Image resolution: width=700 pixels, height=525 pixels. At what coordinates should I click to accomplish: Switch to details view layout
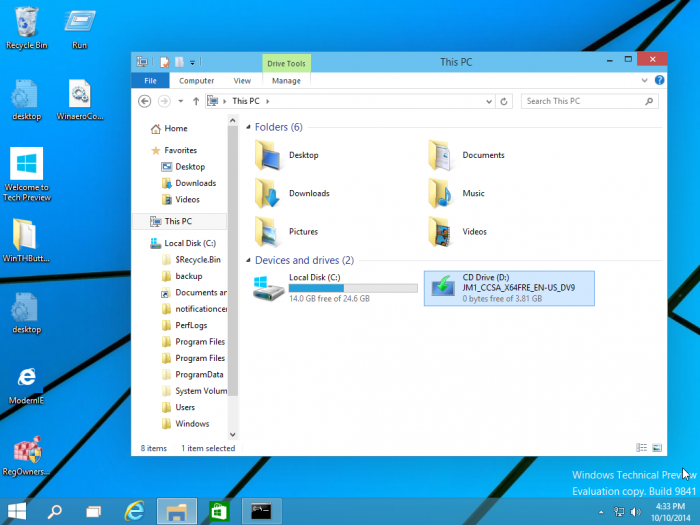coord(641,448)
